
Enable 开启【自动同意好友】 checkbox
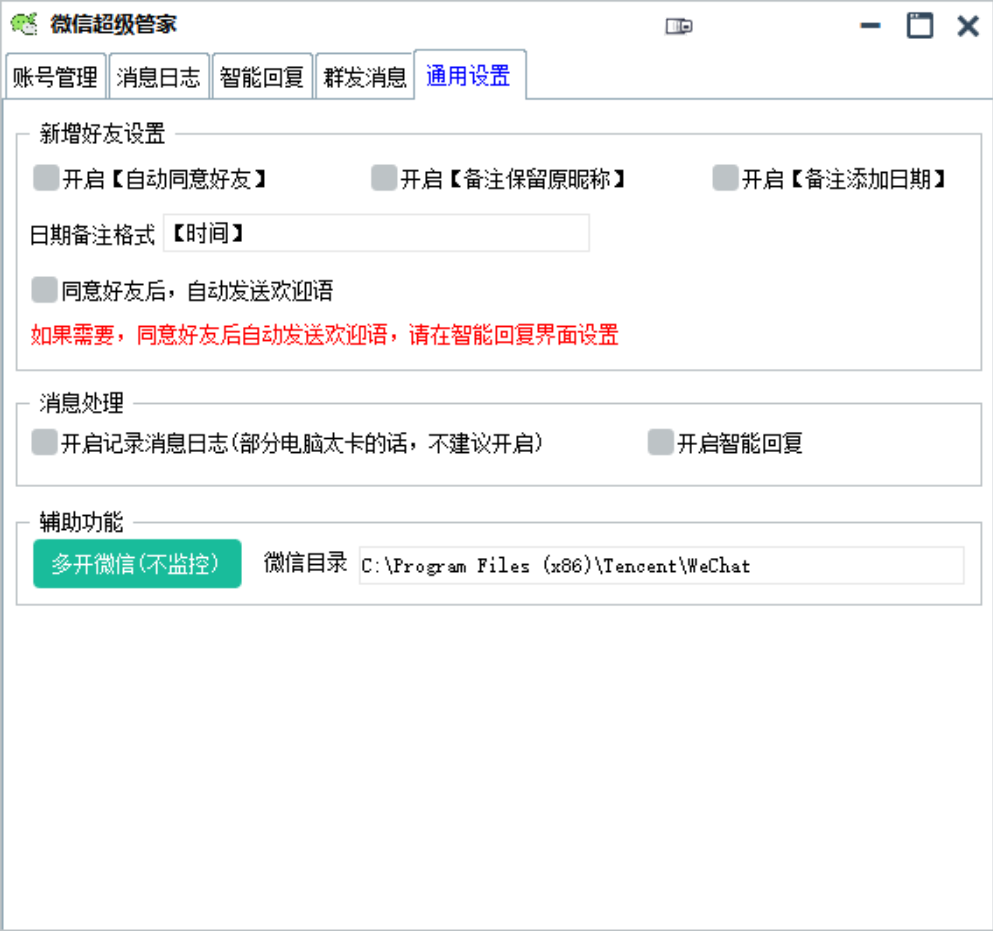pos(46,178)
